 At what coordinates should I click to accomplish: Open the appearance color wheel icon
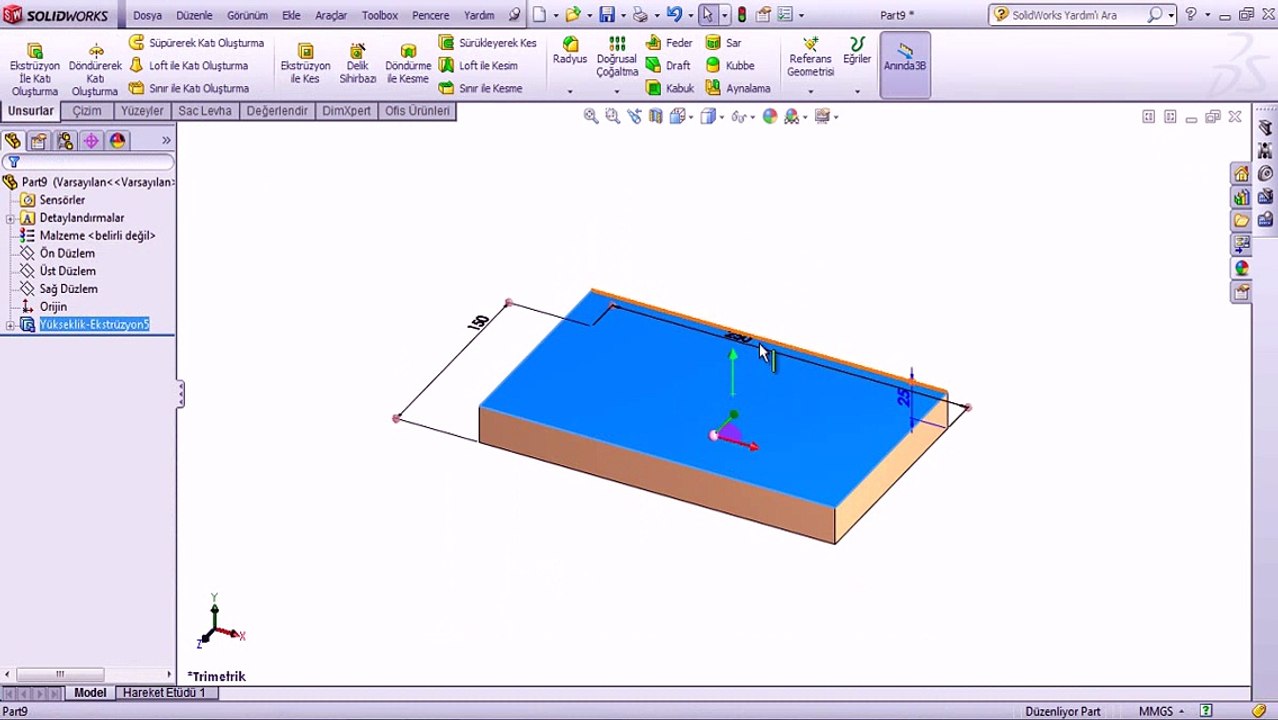point(770,117)
